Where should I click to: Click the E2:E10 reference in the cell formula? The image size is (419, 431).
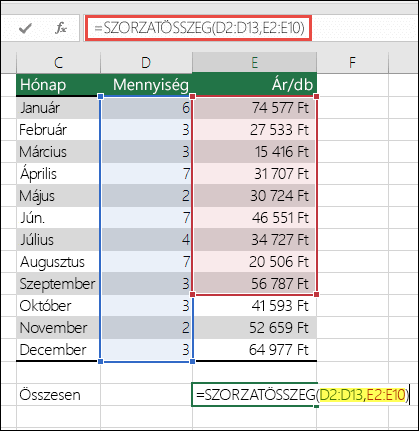pyautogui.click(x=386, y=395)
